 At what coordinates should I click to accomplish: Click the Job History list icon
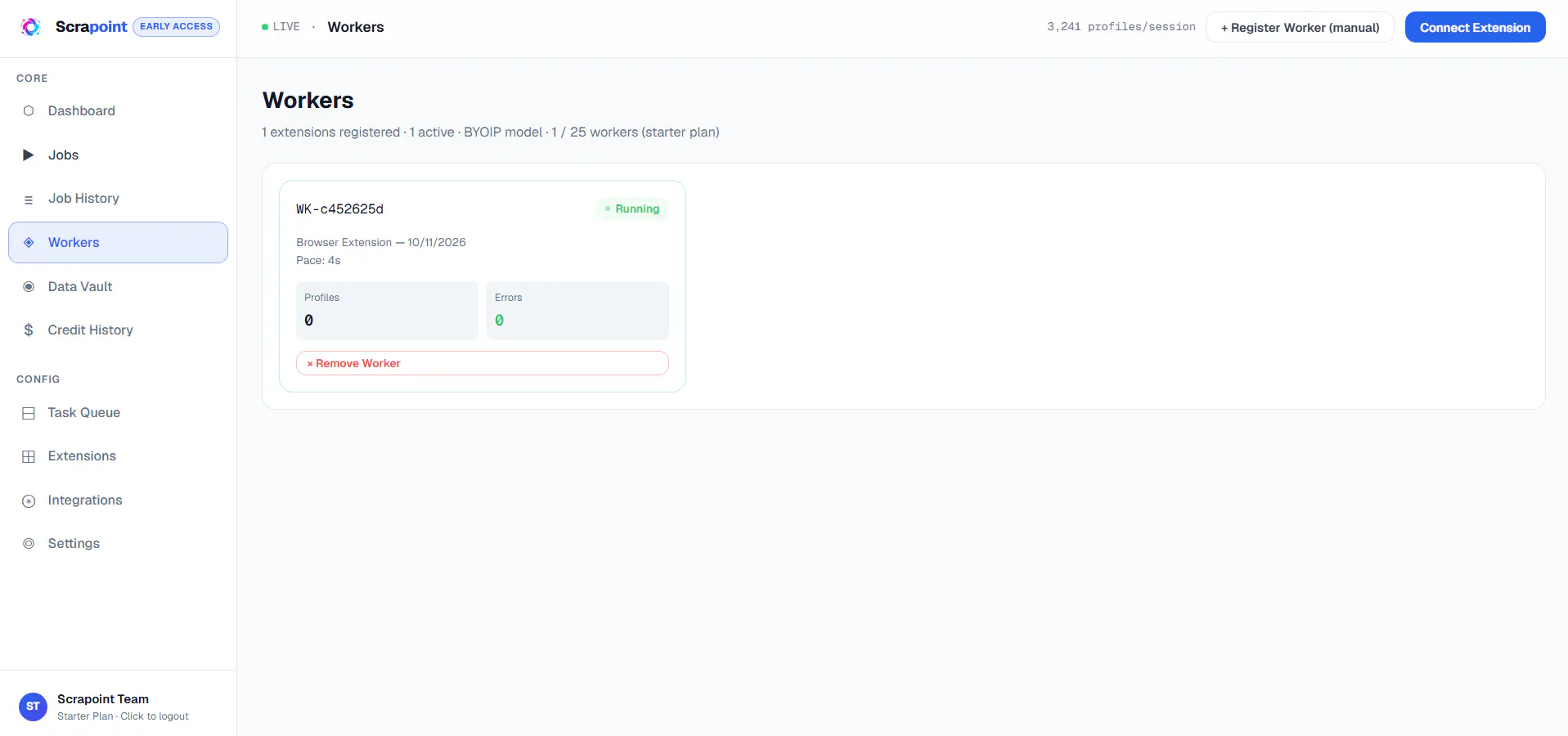(x=29, y=200)
